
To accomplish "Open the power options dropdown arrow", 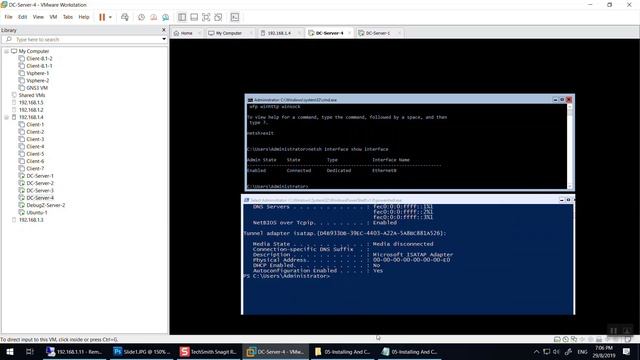I will 110,17.
